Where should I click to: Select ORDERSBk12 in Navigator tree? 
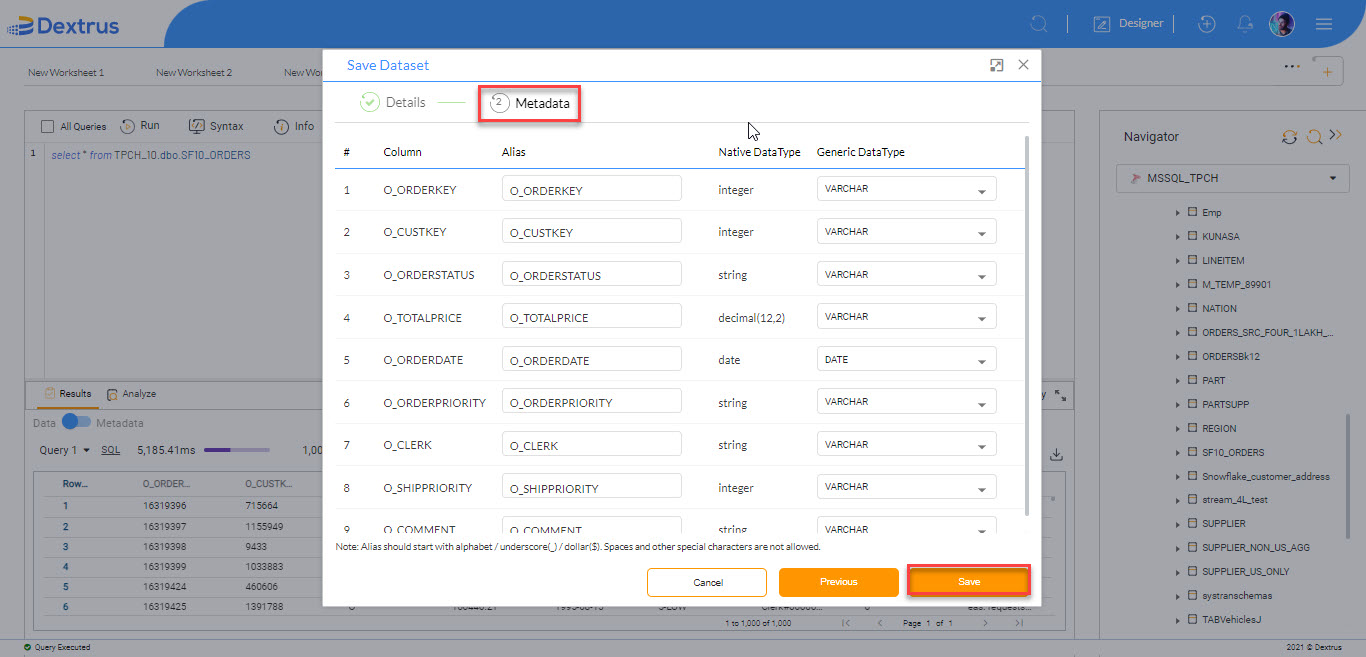tap(1229, 356)
